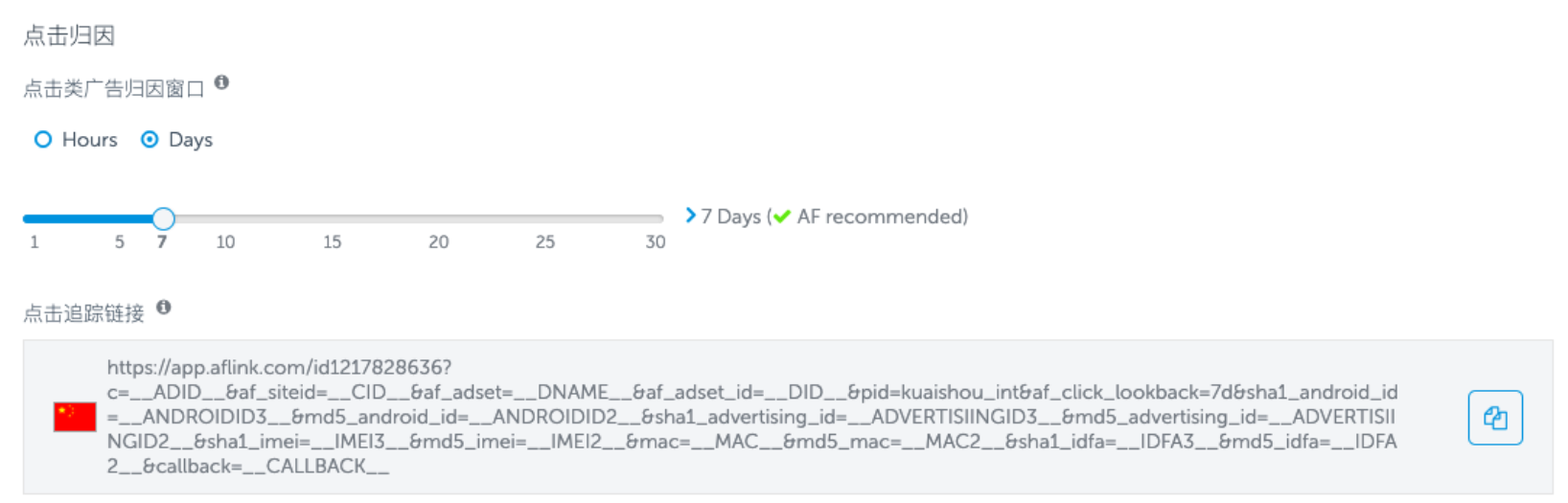Pick the 10 tick on lookback slider
The width and height of the screenshot is (1568, 503).
[225, 242]
